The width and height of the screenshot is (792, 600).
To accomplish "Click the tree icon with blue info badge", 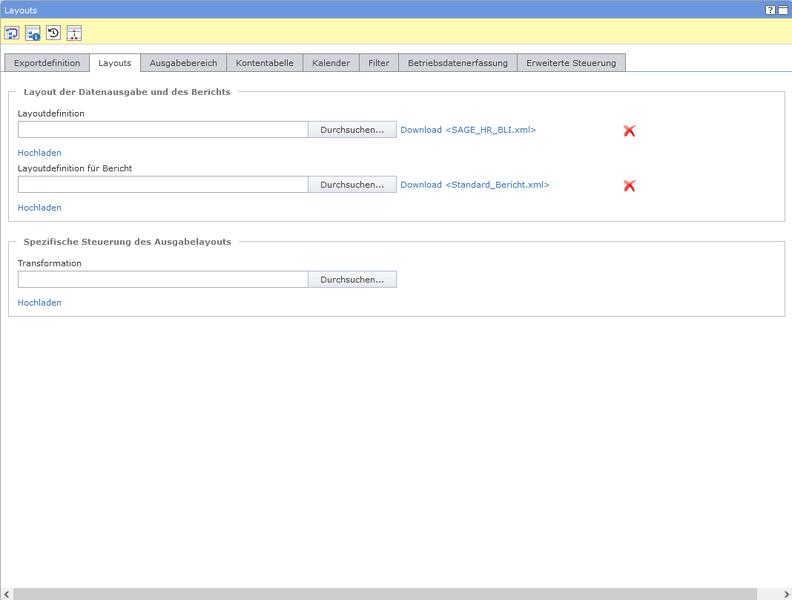I will (x=33, y=33).
